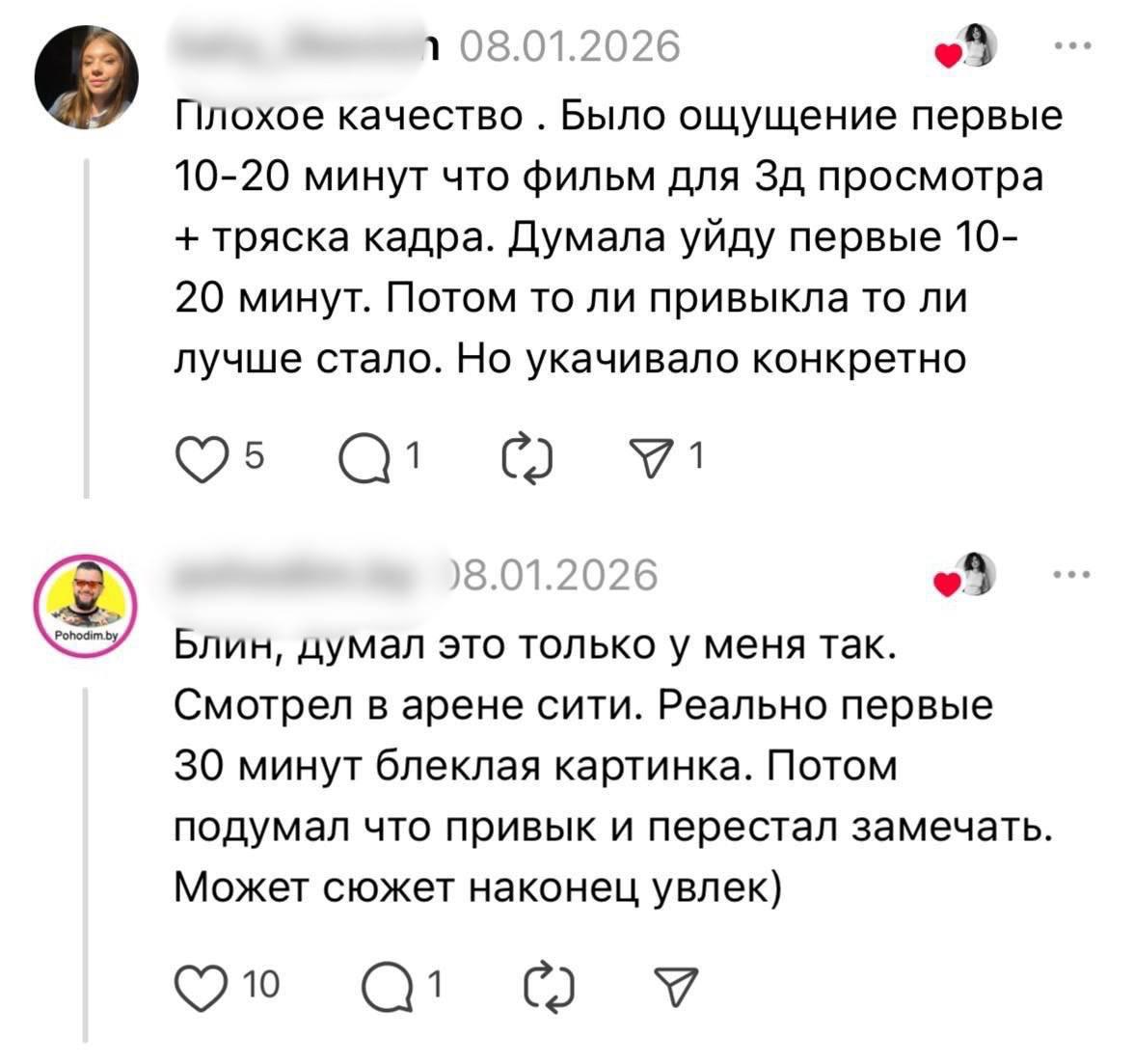Open more options for the first comment
Viewport: 1134px width, 1064px height.
pyautogui.click(x=1072, y=46)
